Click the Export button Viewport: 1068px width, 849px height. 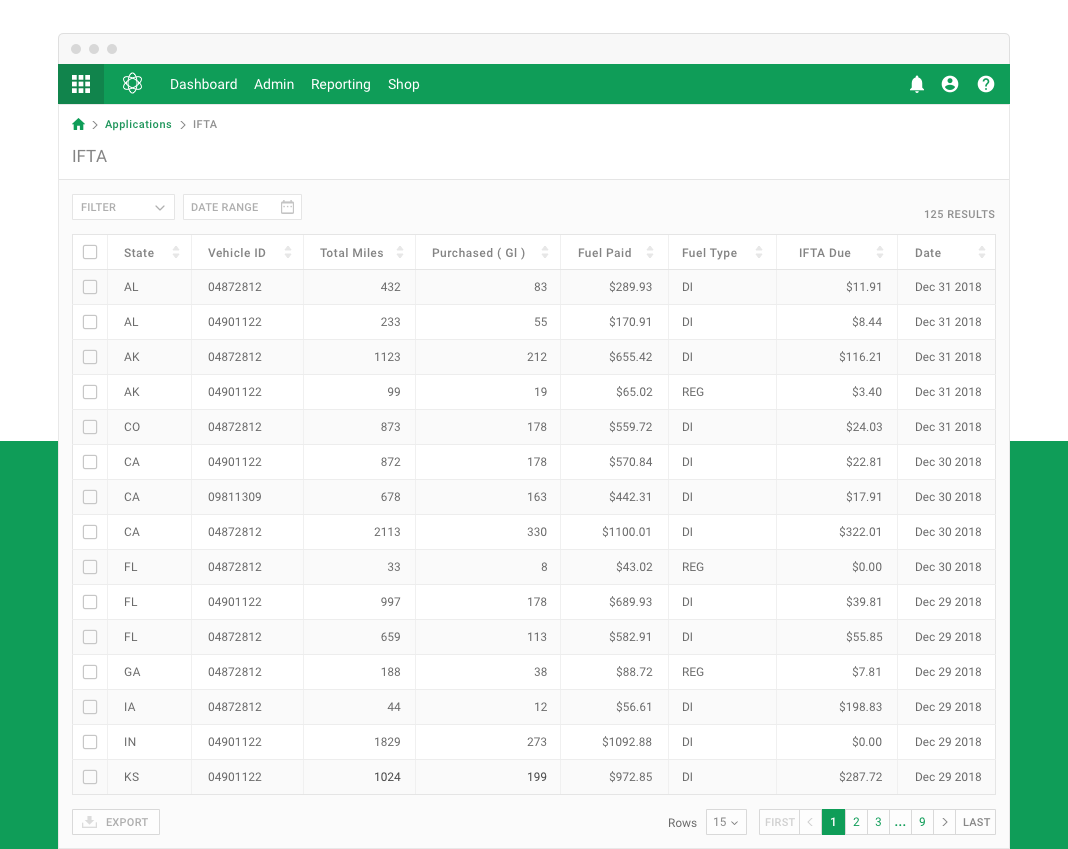(x=116, y=822)
